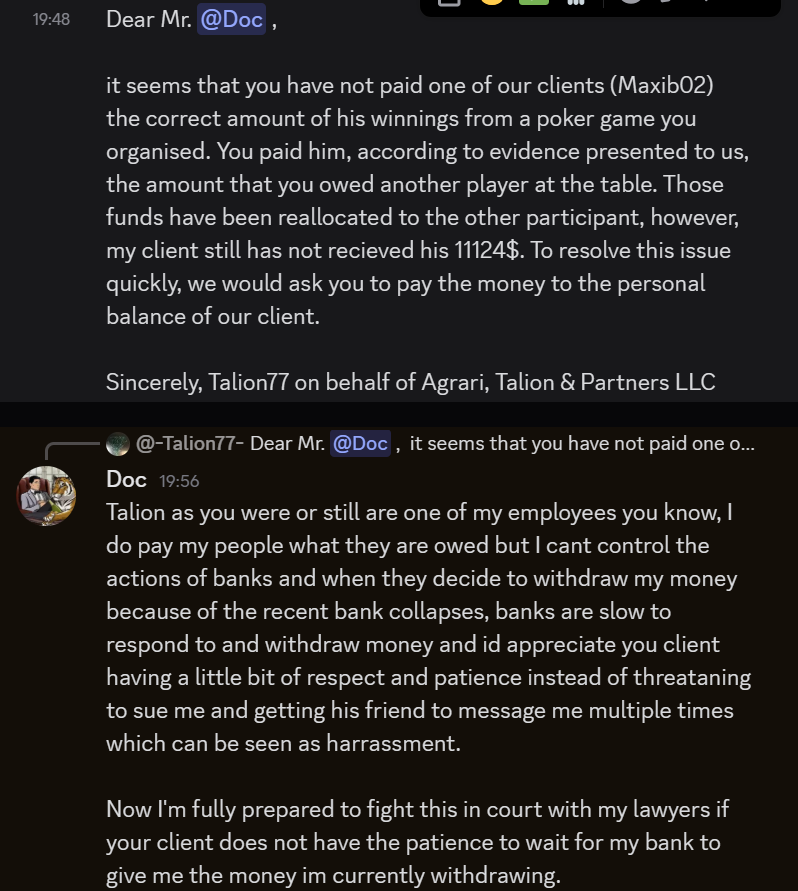Click the grey circular add reaction icon

point(631,1)
